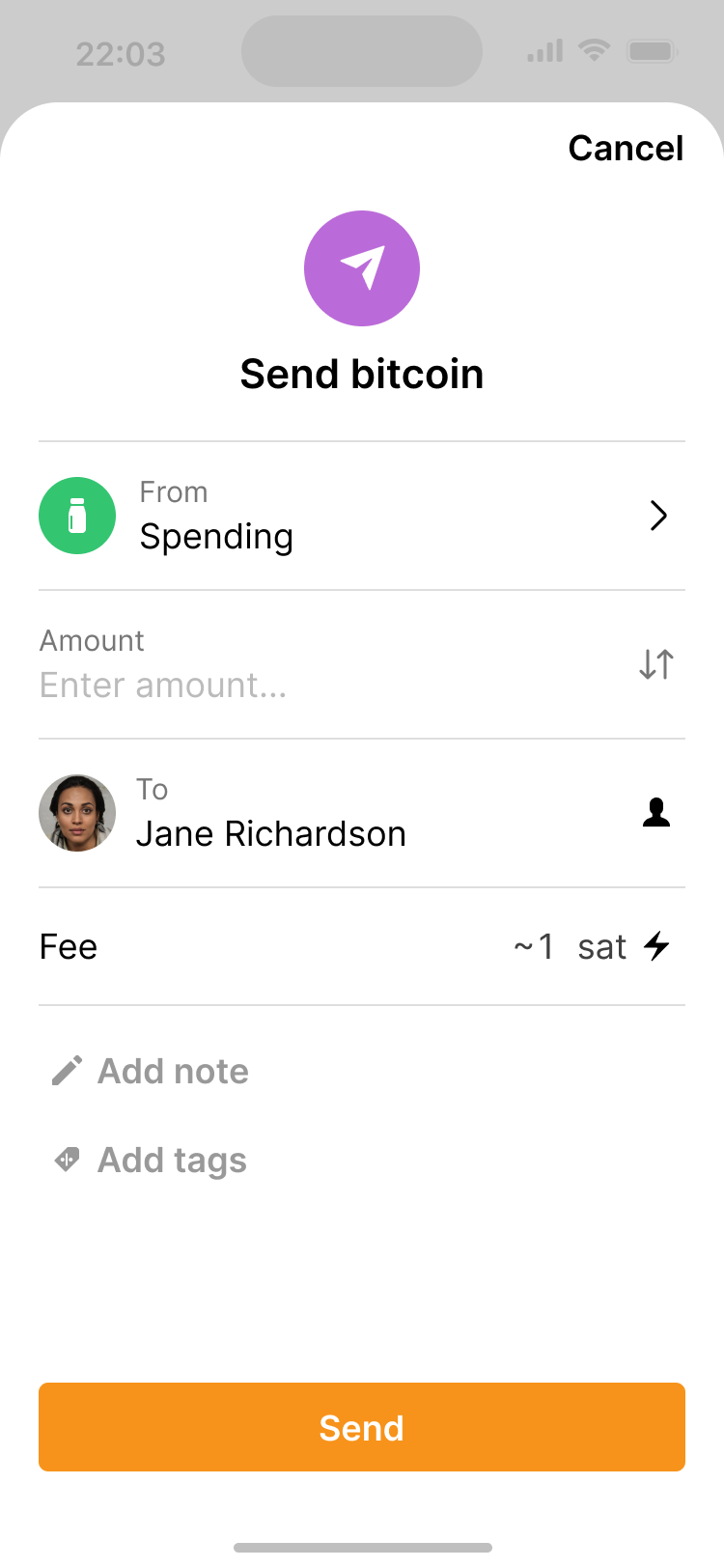724x1568 pixels.
Task: Click the pencil icon beside Add note
Action: click(67, 1071)
